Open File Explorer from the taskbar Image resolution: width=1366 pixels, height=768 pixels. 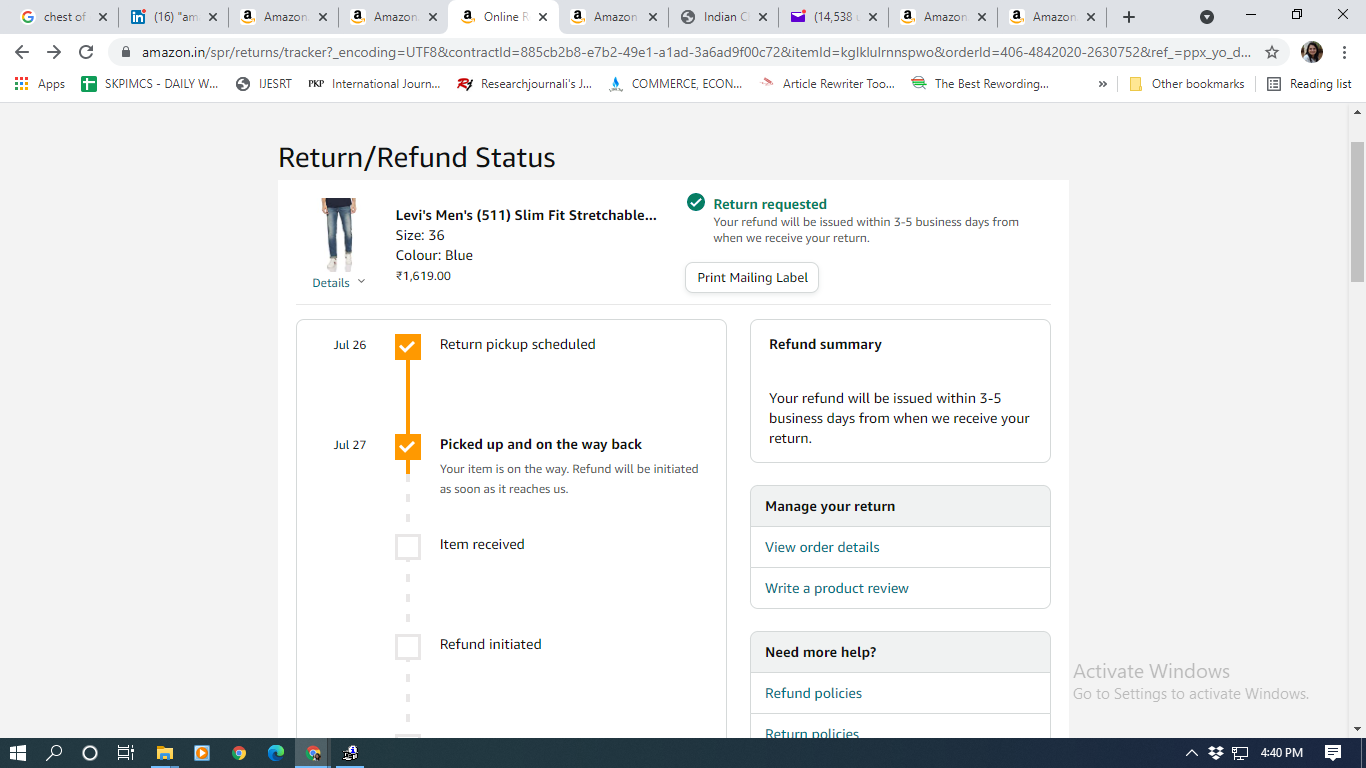coord(164,753)
